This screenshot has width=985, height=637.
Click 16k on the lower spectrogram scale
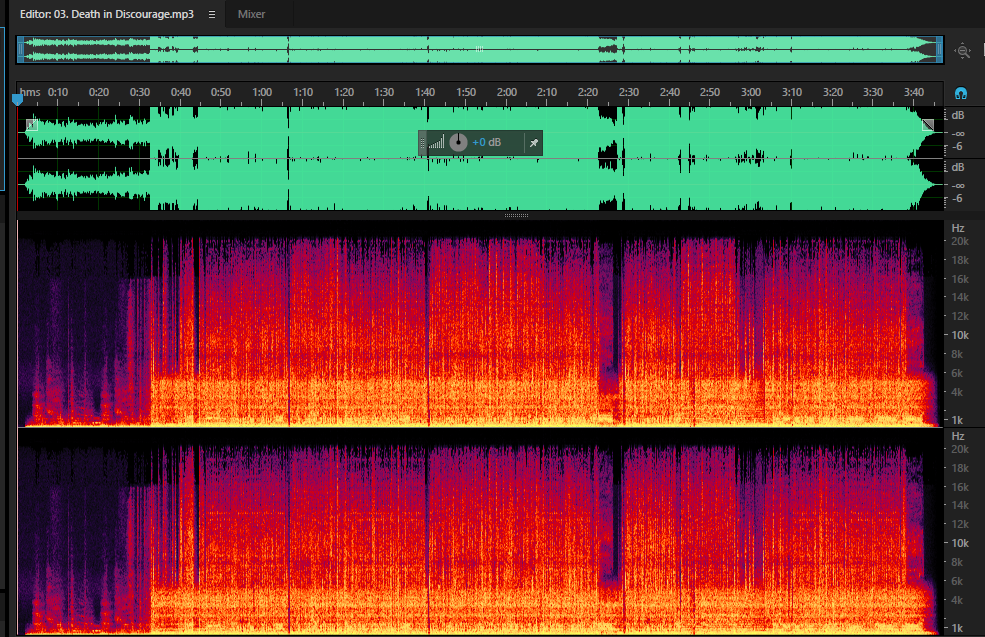click(960, 487)
